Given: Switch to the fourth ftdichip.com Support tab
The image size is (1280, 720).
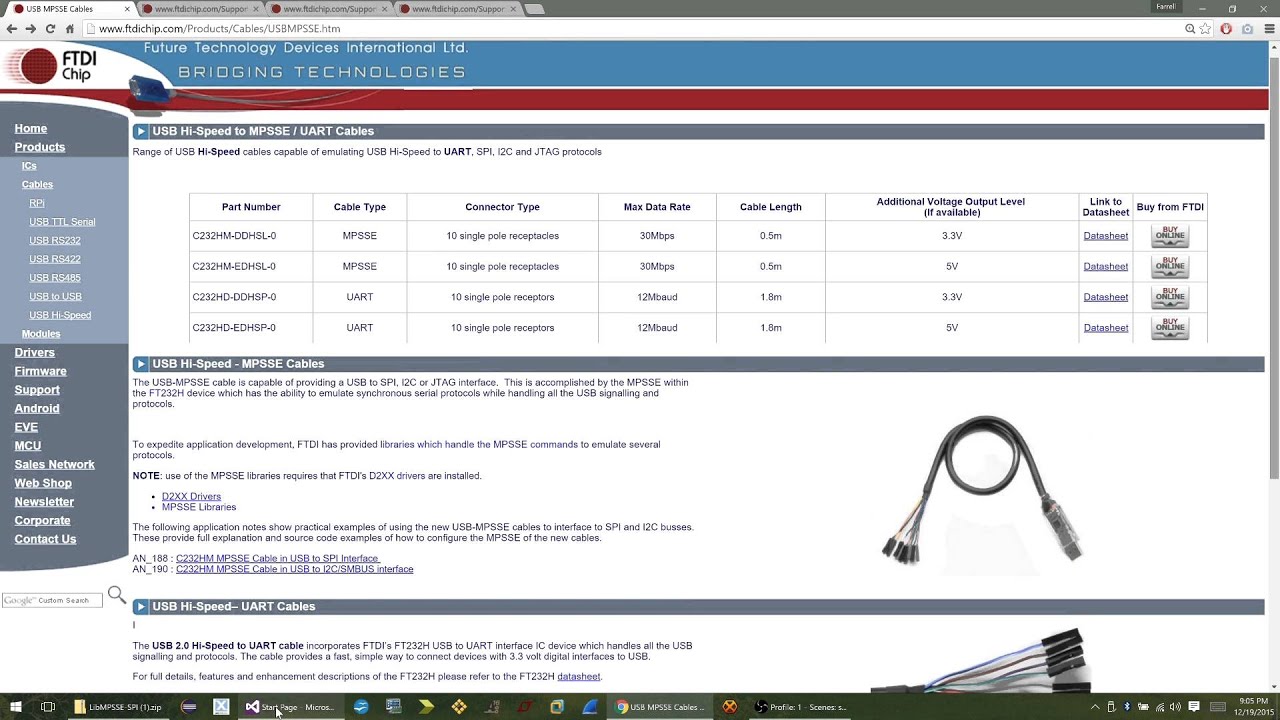Looking at the screenshot, I should (x=457, y=9).
